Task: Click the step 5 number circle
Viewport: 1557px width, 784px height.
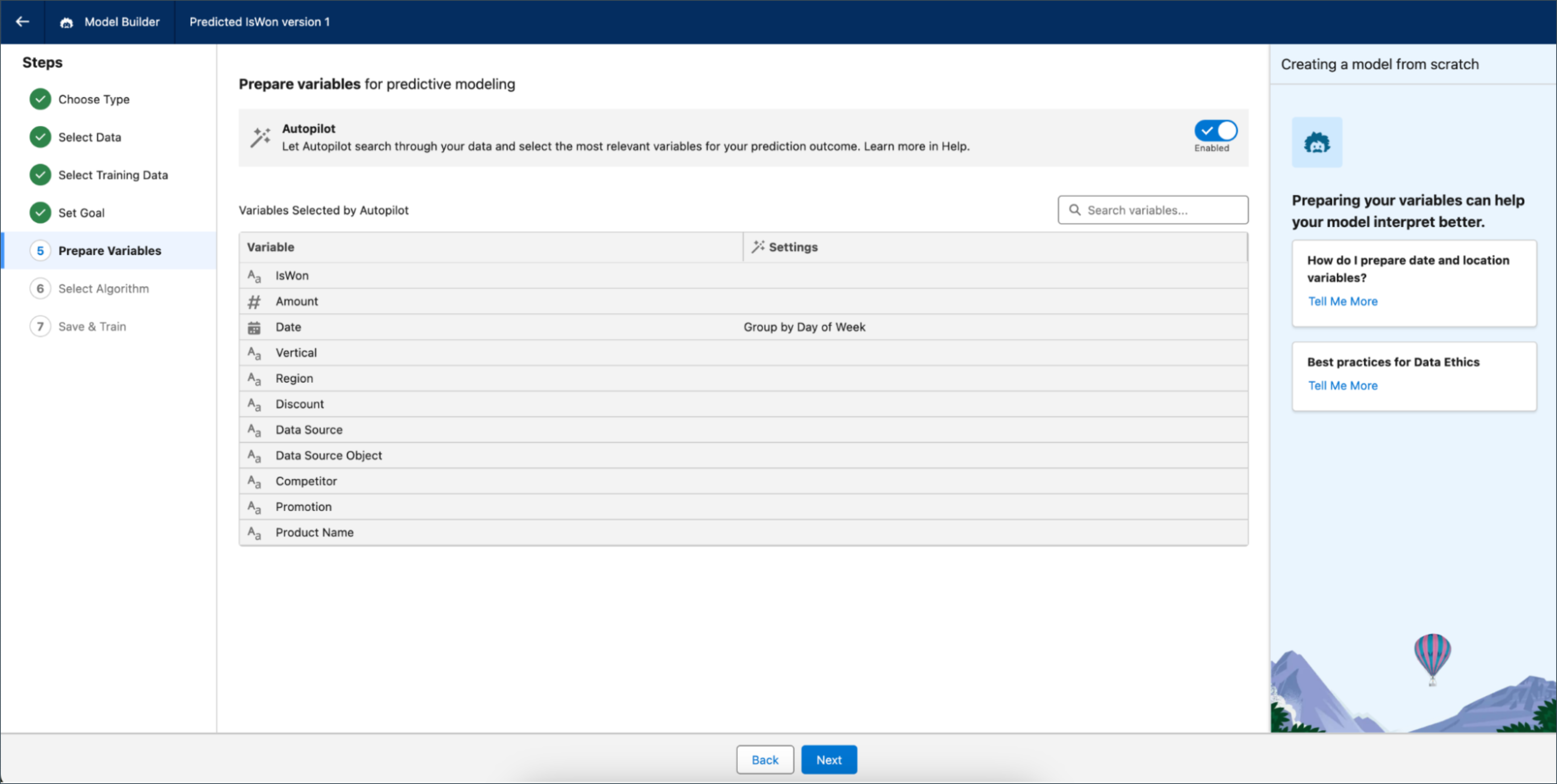Action: pyautogui.click(x=40, y=251)
